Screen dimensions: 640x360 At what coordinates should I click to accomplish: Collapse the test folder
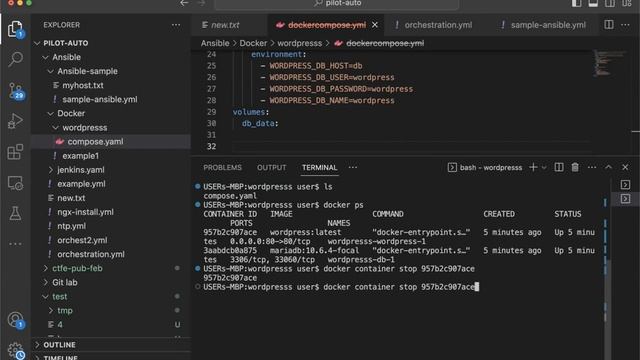pos(45,297)
